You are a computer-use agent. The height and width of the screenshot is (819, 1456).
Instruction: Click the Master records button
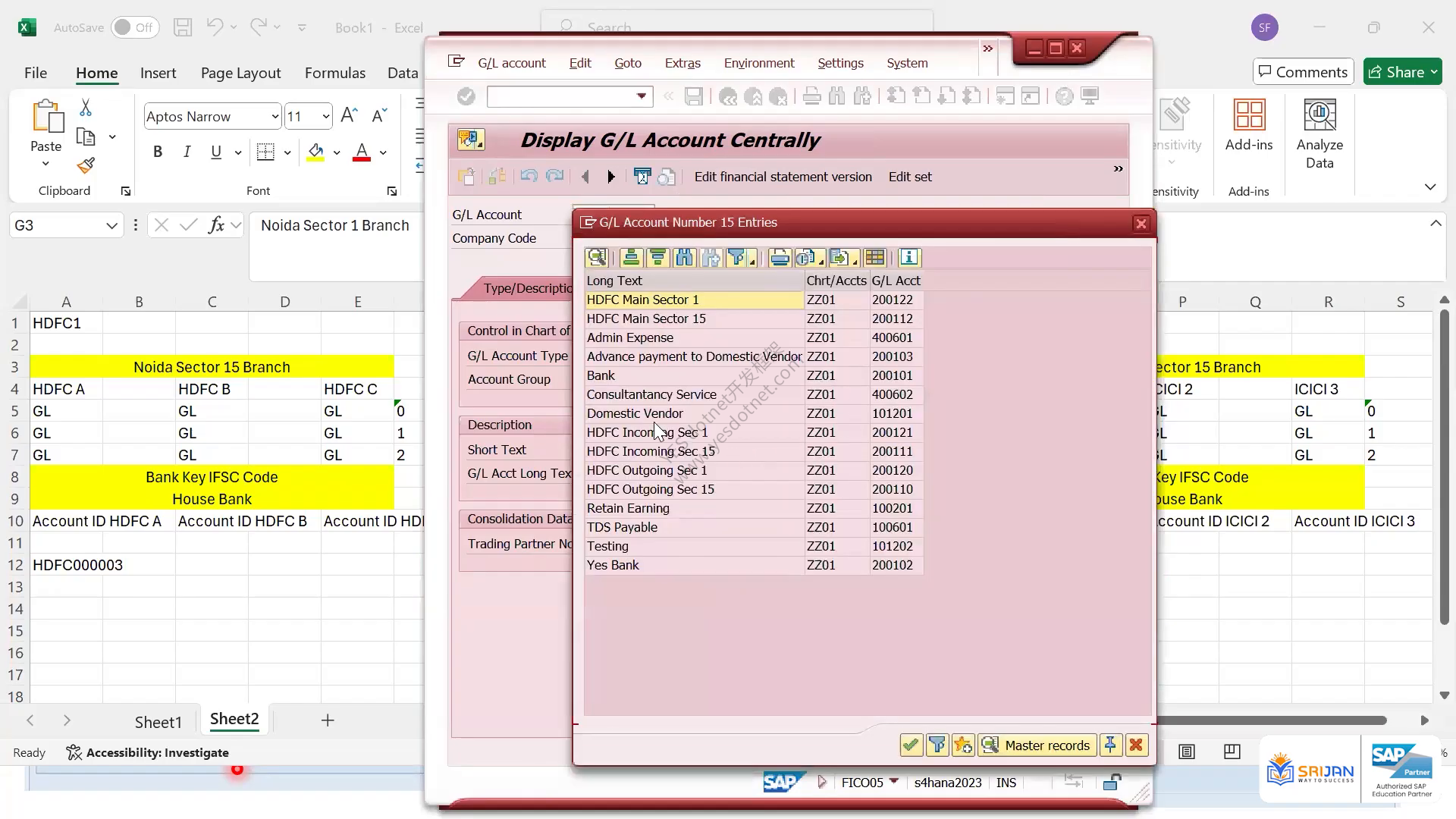click(1037, 745)
